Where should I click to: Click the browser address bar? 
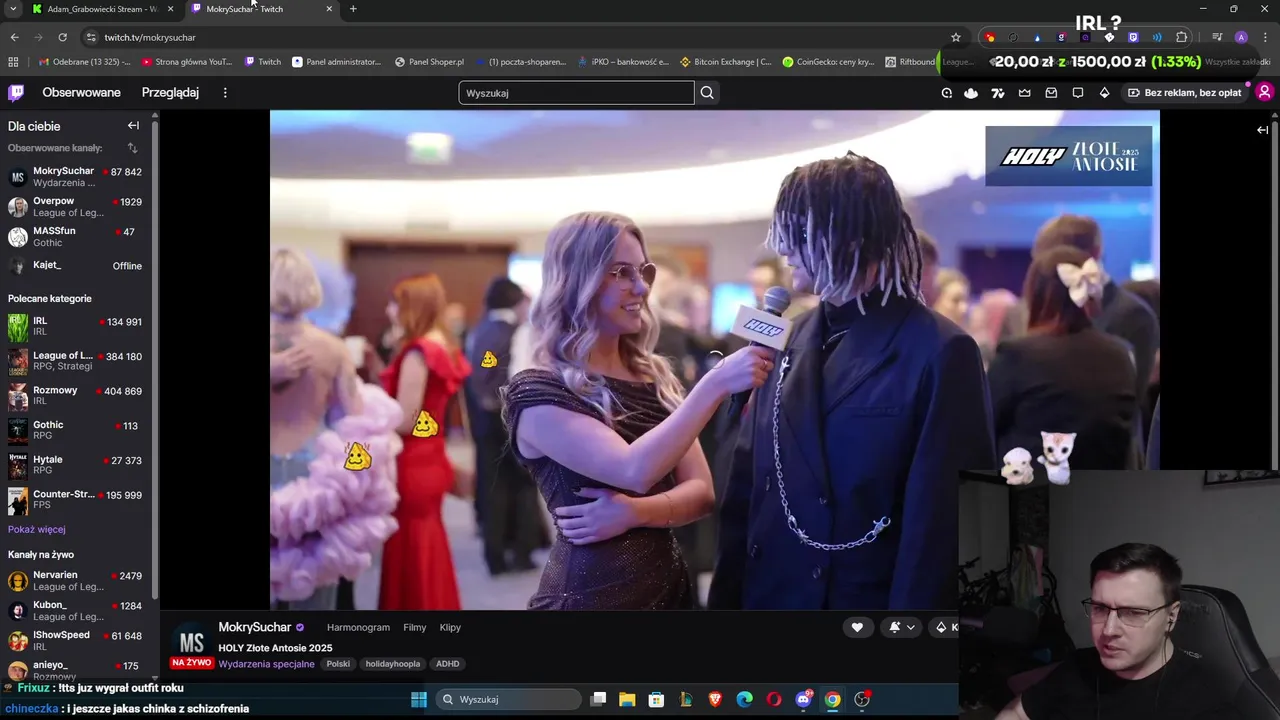pyautogui.click(x=520, y=37)
